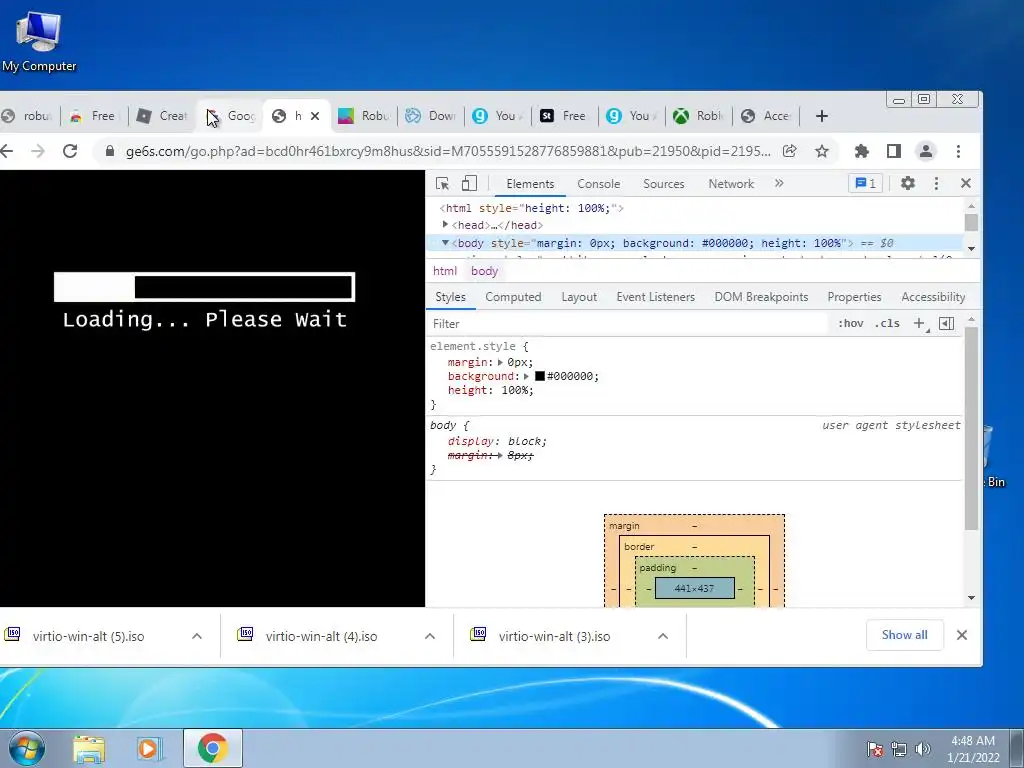1024x768 pixels.
Task: Show more DevTools tabs chevron
Action: pyautogui.click(x=778, y=184)
